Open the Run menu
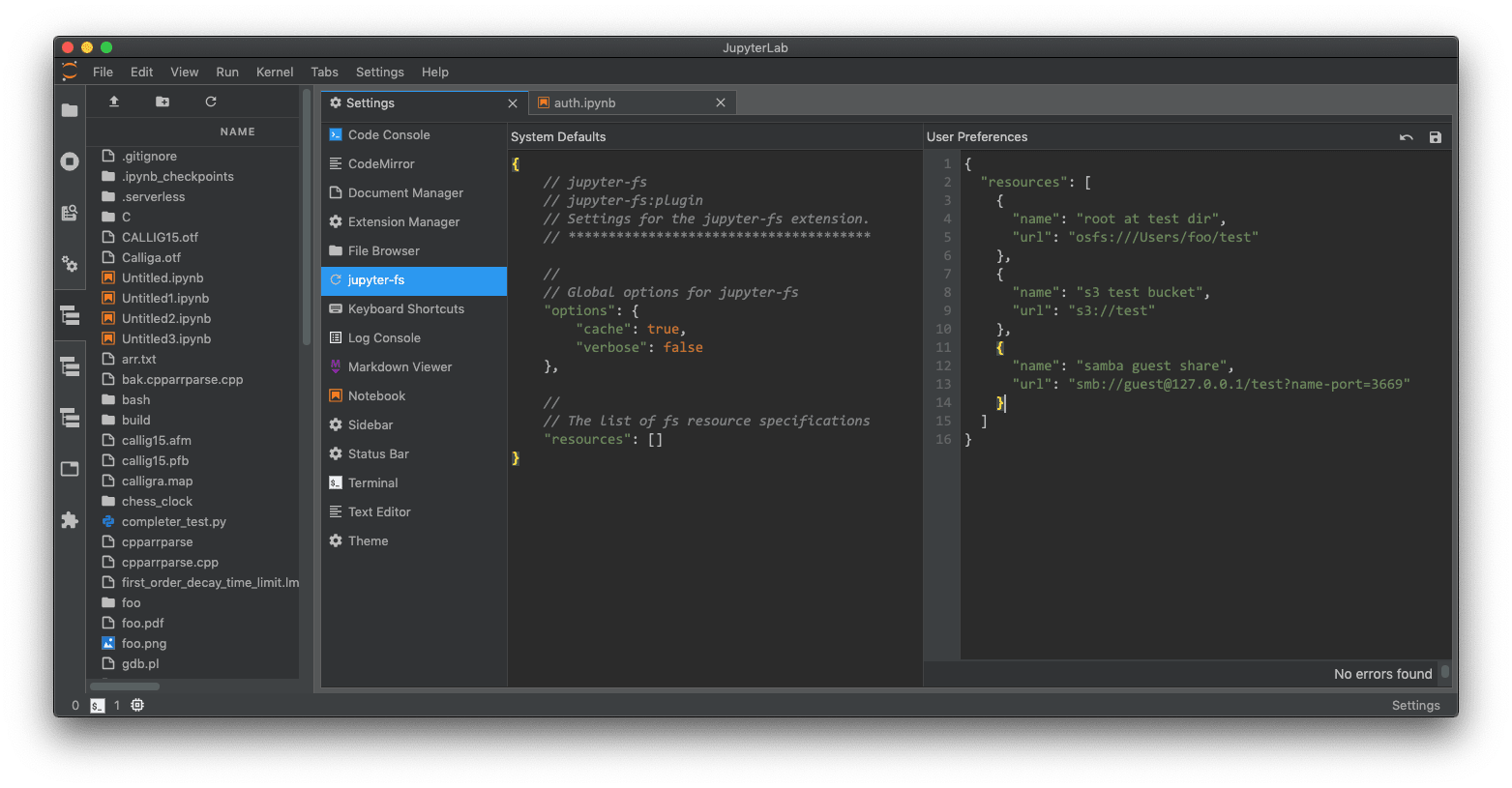This screenshot has width=1512, height=788. tap(227, 72)
